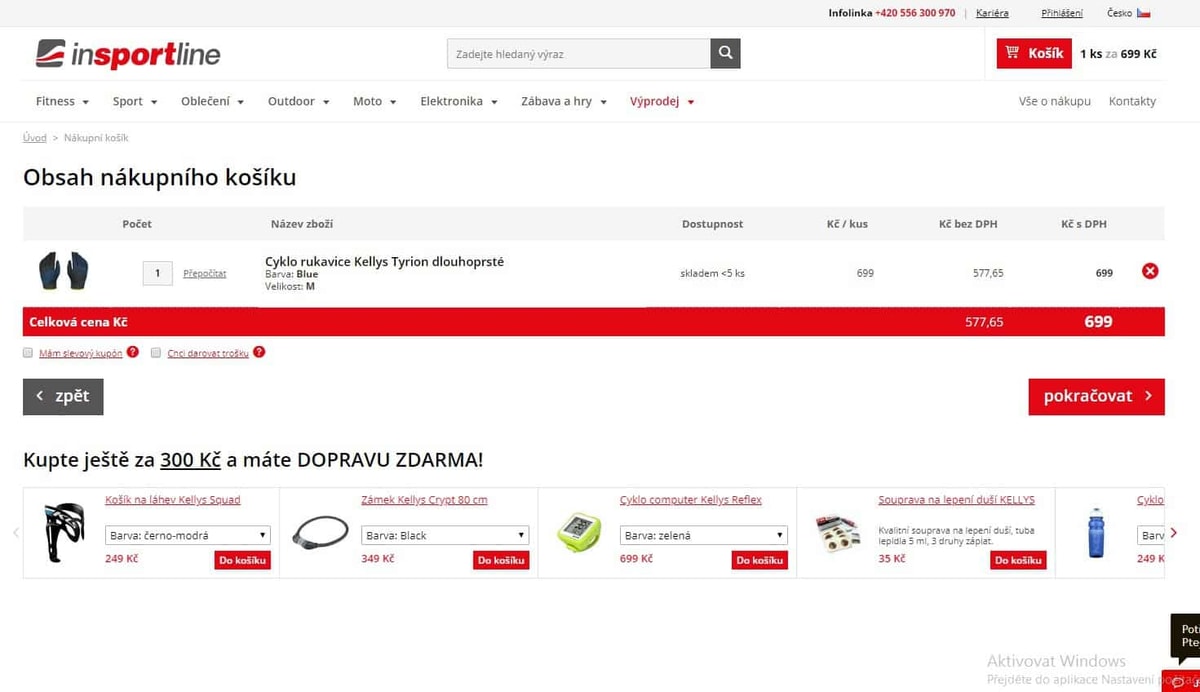Screen dimensions: 1200x692
Task: Click the blue water bottle product image
Action: click(x=1097, y=533)
